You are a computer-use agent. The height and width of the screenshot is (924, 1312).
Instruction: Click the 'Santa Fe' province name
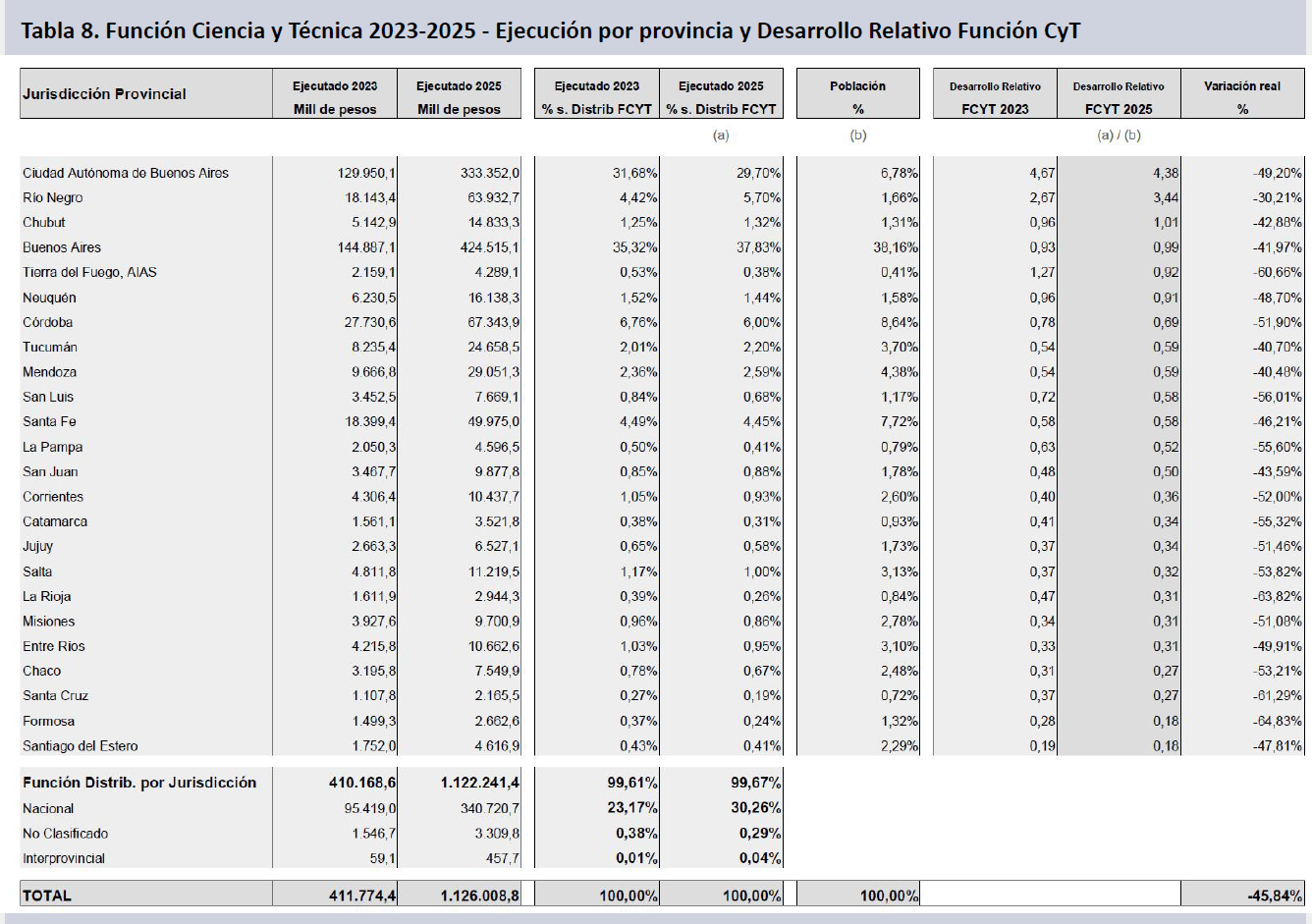click(49, 421)
